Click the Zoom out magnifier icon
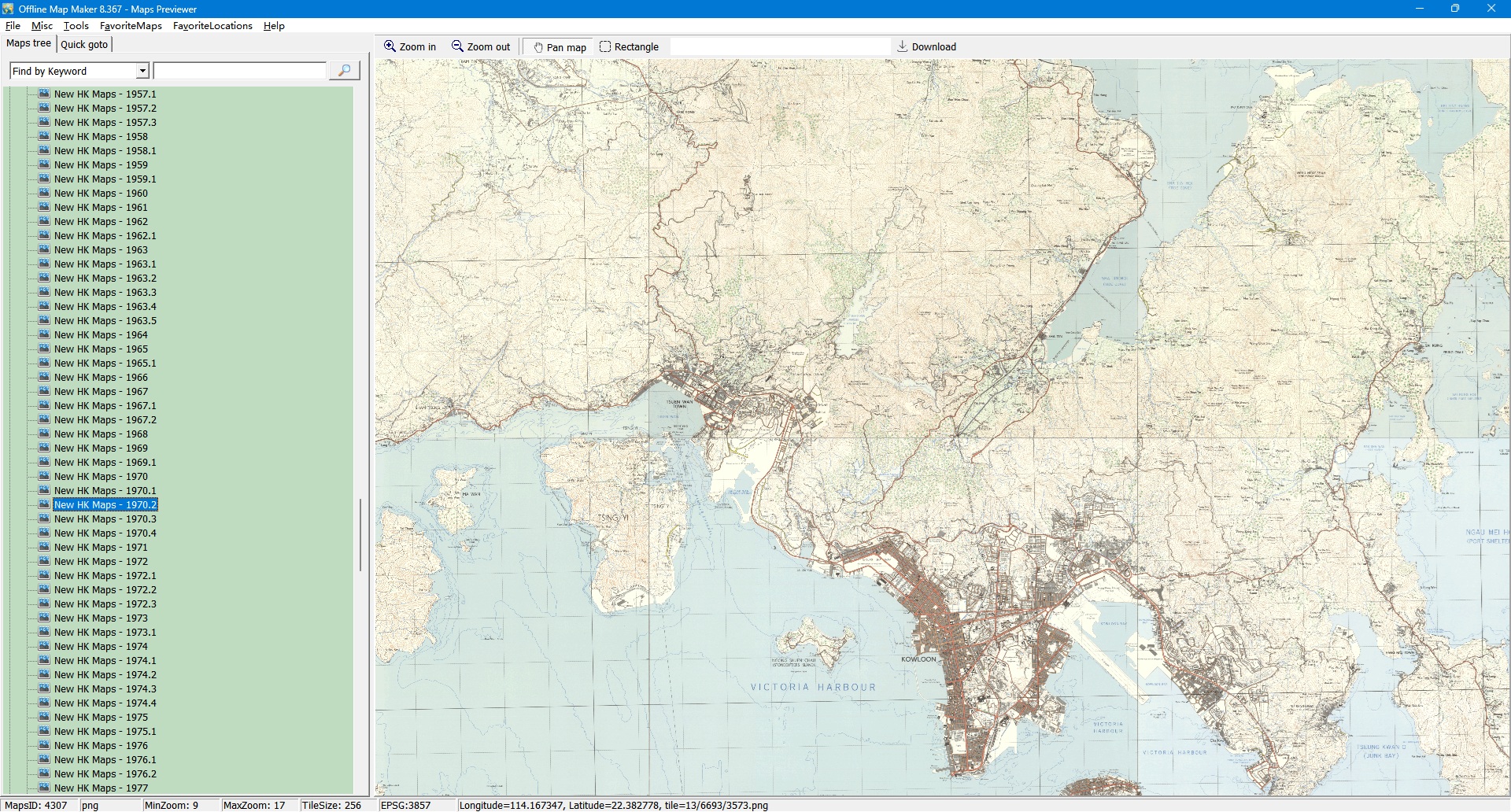The height and width of the screenshot is (812, 1511). [x=457, y=46]
